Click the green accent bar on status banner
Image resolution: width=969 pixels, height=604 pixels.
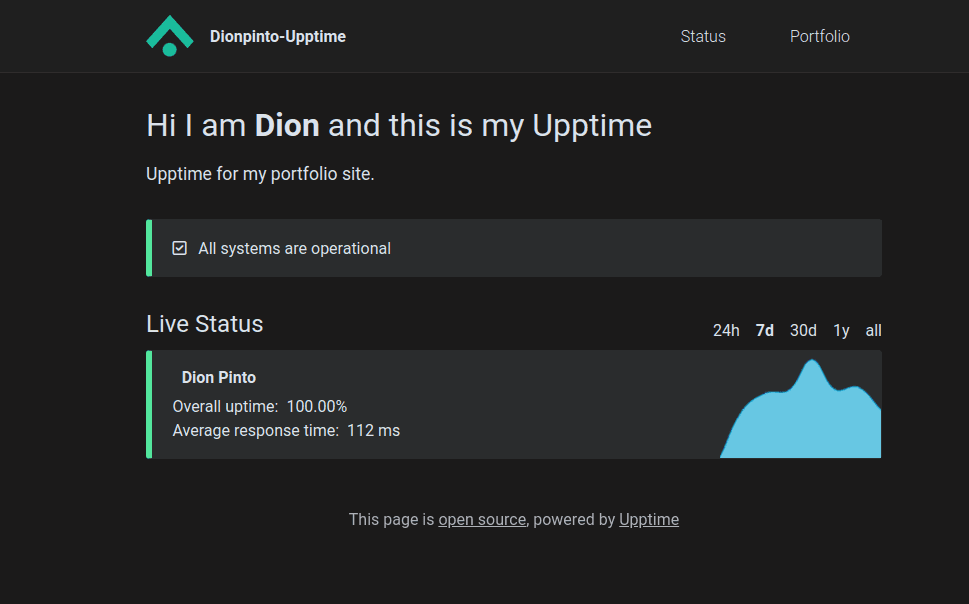pyautogui.click(x=148, y=247)
